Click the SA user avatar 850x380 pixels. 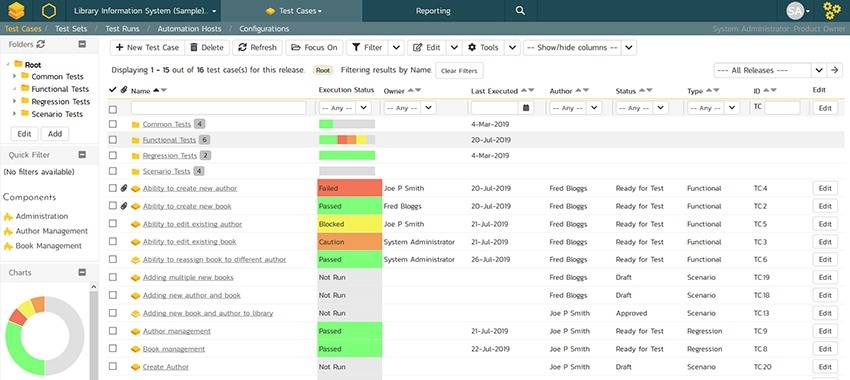click(x=795, y=11)
